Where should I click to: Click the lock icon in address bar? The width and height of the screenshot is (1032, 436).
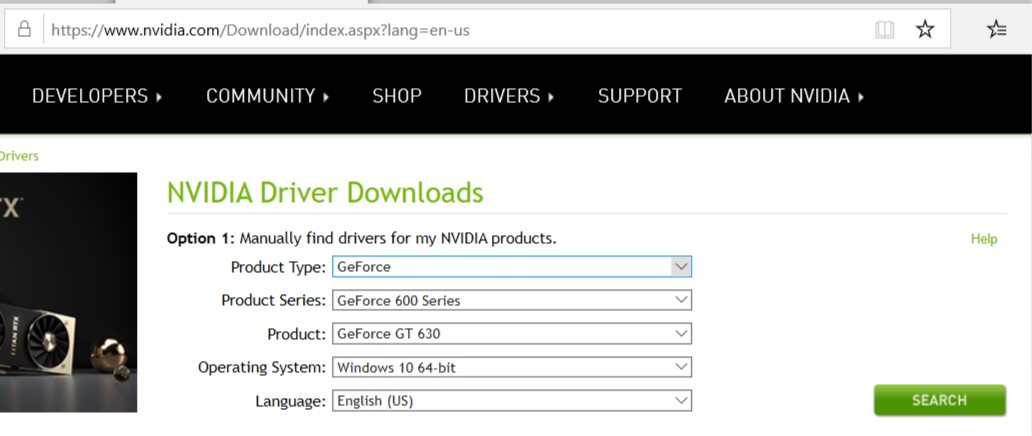24,30
